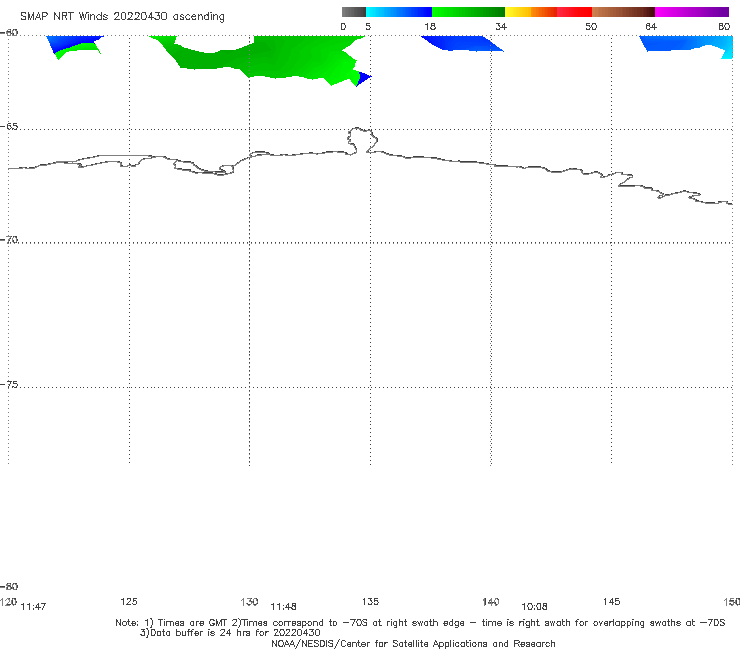The height and width of the screenshot is (650, 740).
Task: Click the coastline peninsula bump near longitude 135
Action: pos(362,140)
